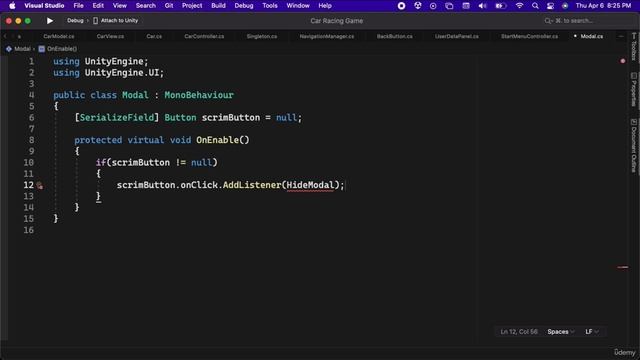Click the MonoBehaviour base class name
The image size is (640, 360).
coord(199,95)
